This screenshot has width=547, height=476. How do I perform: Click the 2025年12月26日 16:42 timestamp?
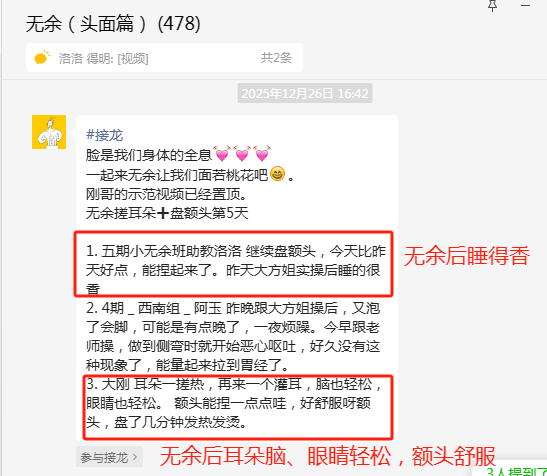coord(305,93)
